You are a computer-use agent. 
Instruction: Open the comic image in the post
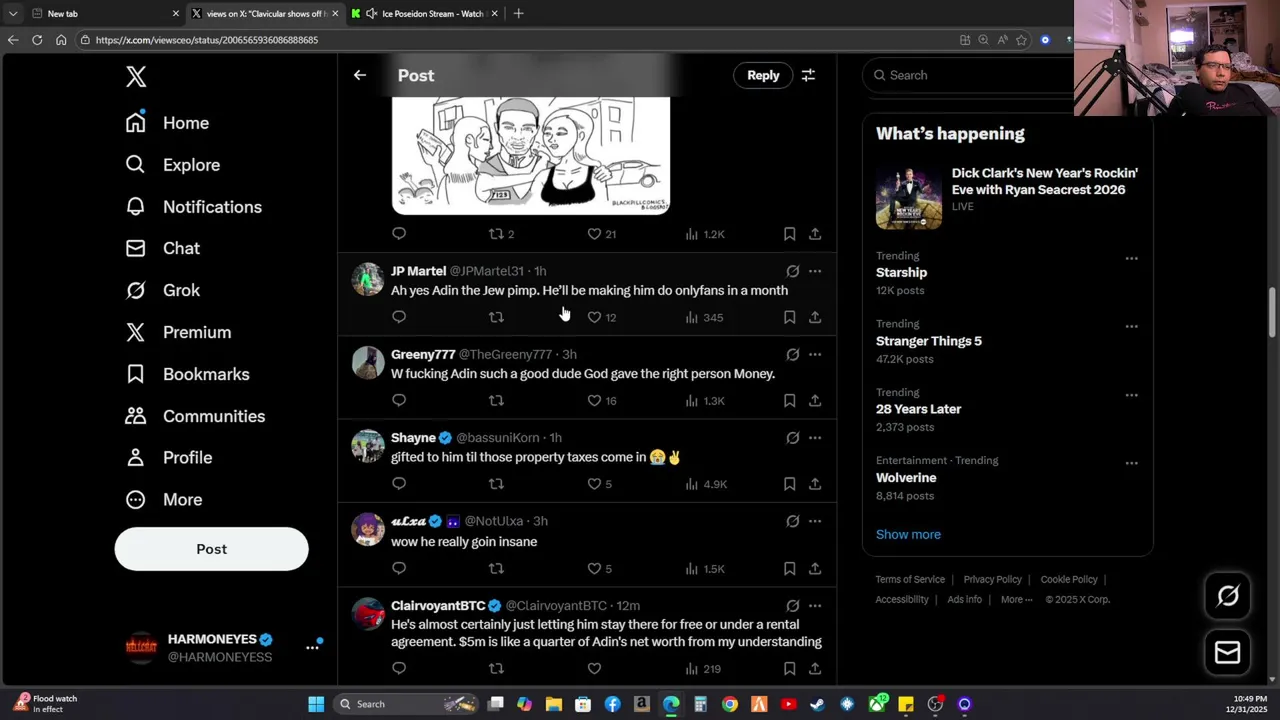pos(531,155)
